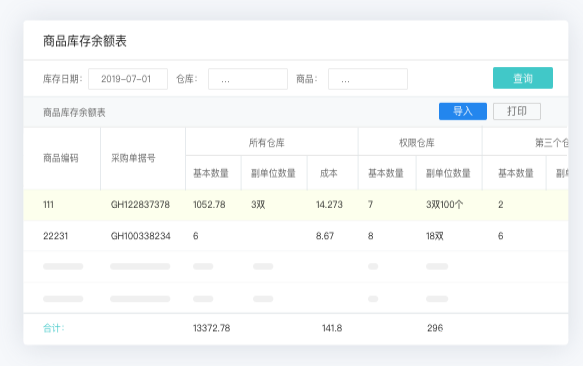
Task: Click 副单位数量 header under 权限仓库
Action: [x=448, y=173]
